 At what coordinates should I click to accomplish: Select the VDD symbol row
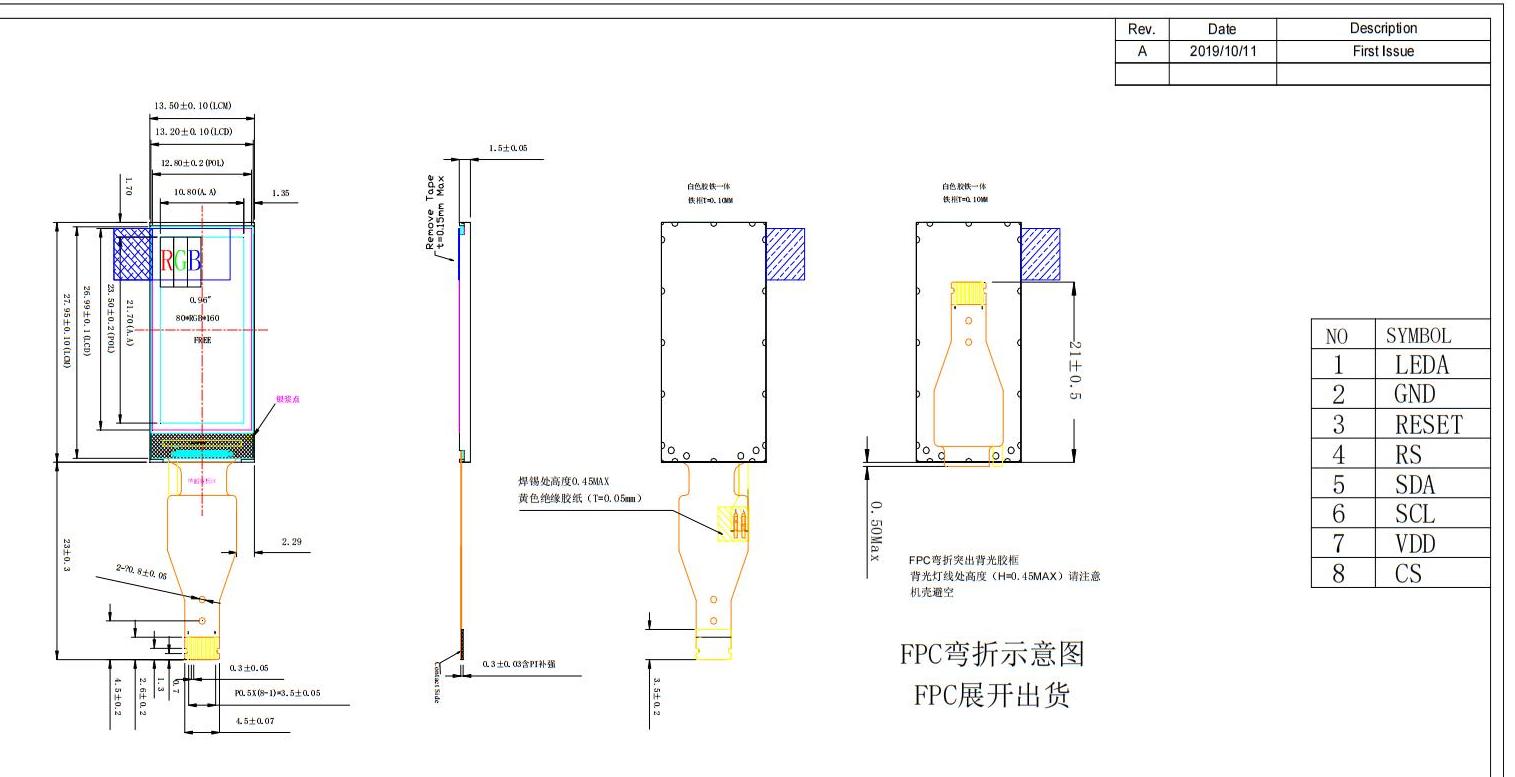[x=1414, y=544]
